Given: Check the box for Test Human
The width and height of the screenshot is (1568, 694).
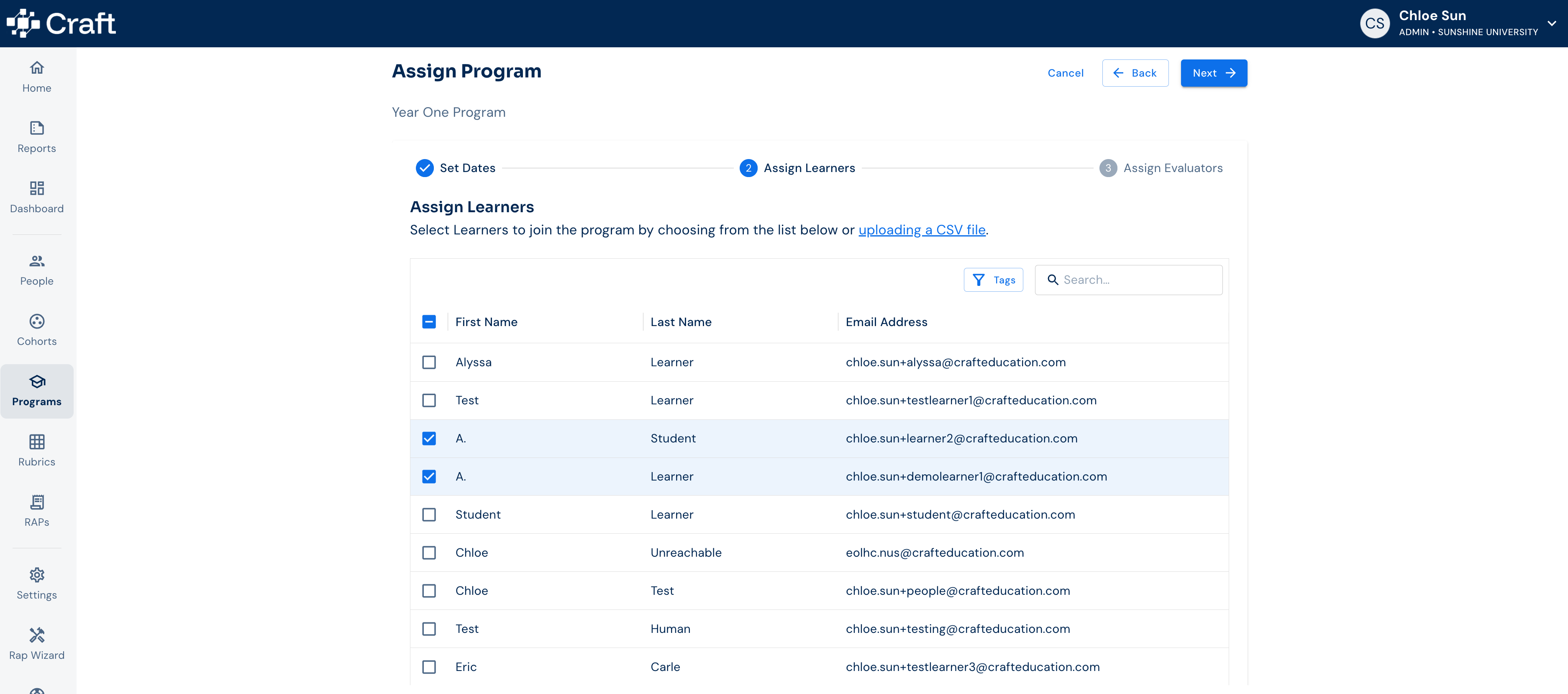Looking at the screenshot, I should (x=429, y=629).
